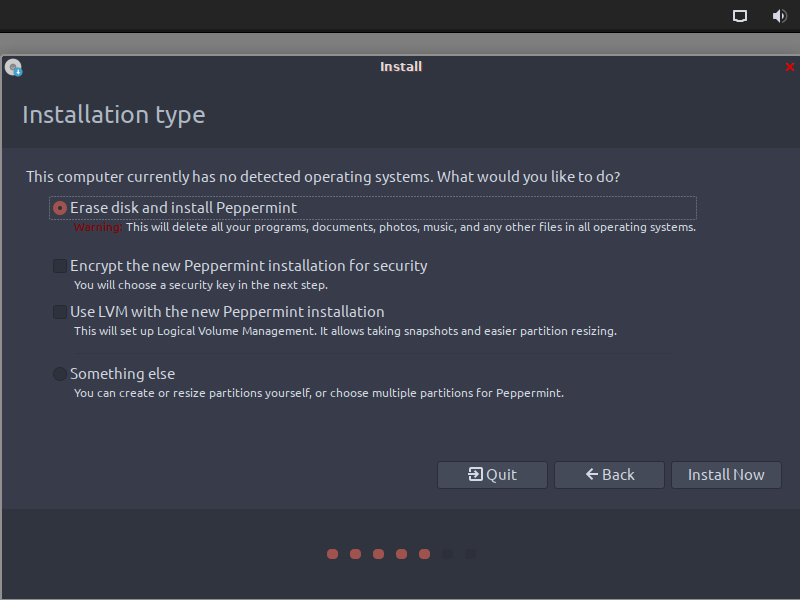
Task: Click the third progress step dot
Action: (378, 554)
